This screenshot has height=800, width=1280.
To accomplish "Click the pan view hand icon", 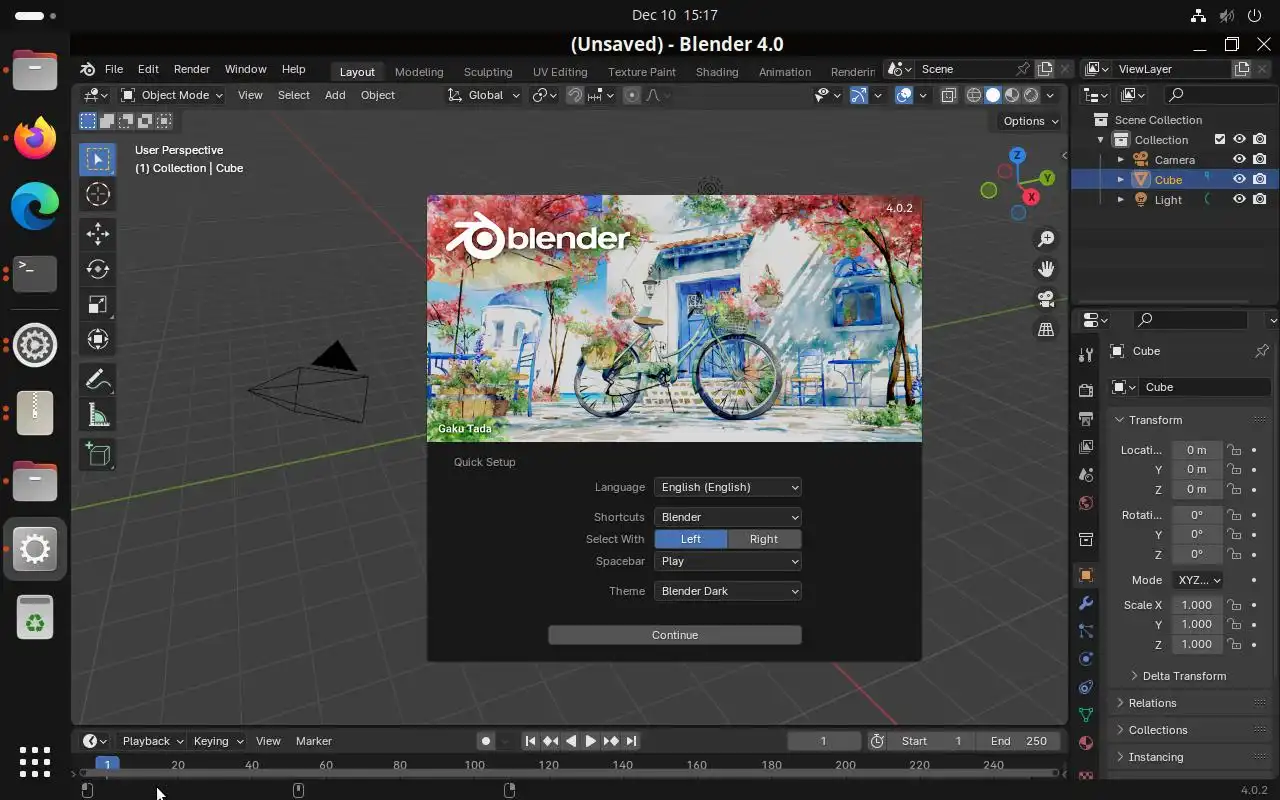I will point(1046,269).
